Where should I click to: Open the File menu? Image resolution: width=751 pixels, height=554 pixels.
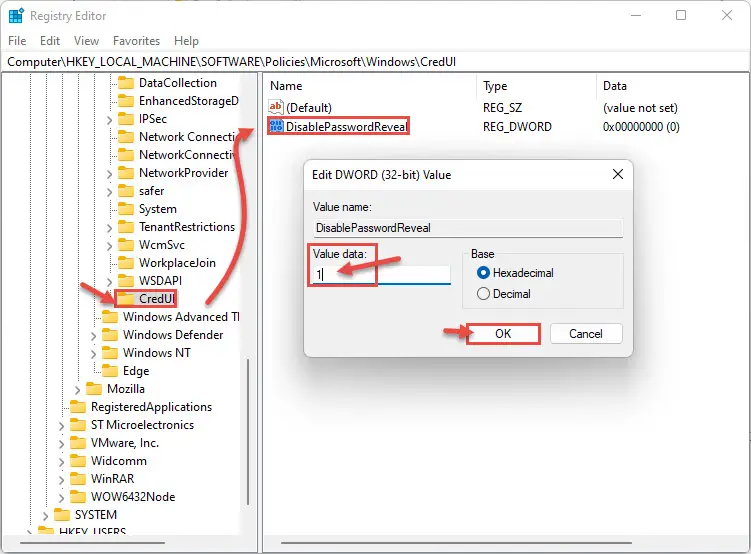pos(17,41)
